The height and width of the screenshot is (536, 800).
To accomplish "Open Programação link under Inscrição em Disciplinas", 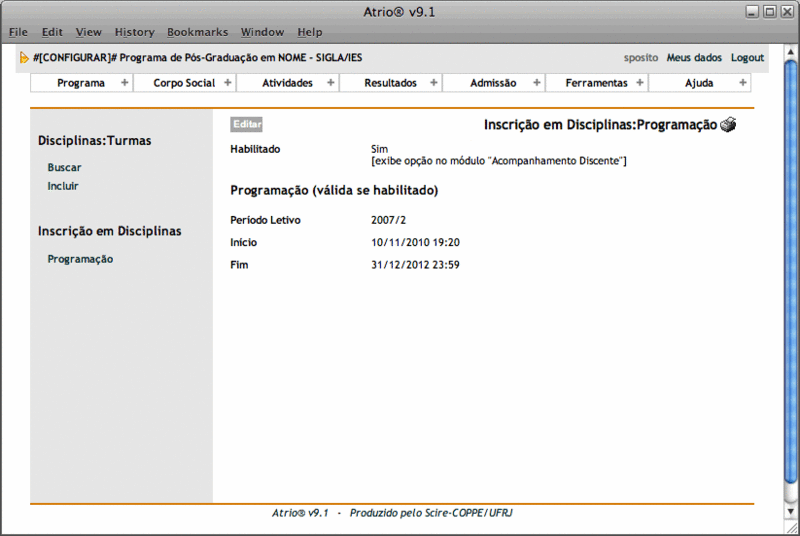I will point(80,259).
